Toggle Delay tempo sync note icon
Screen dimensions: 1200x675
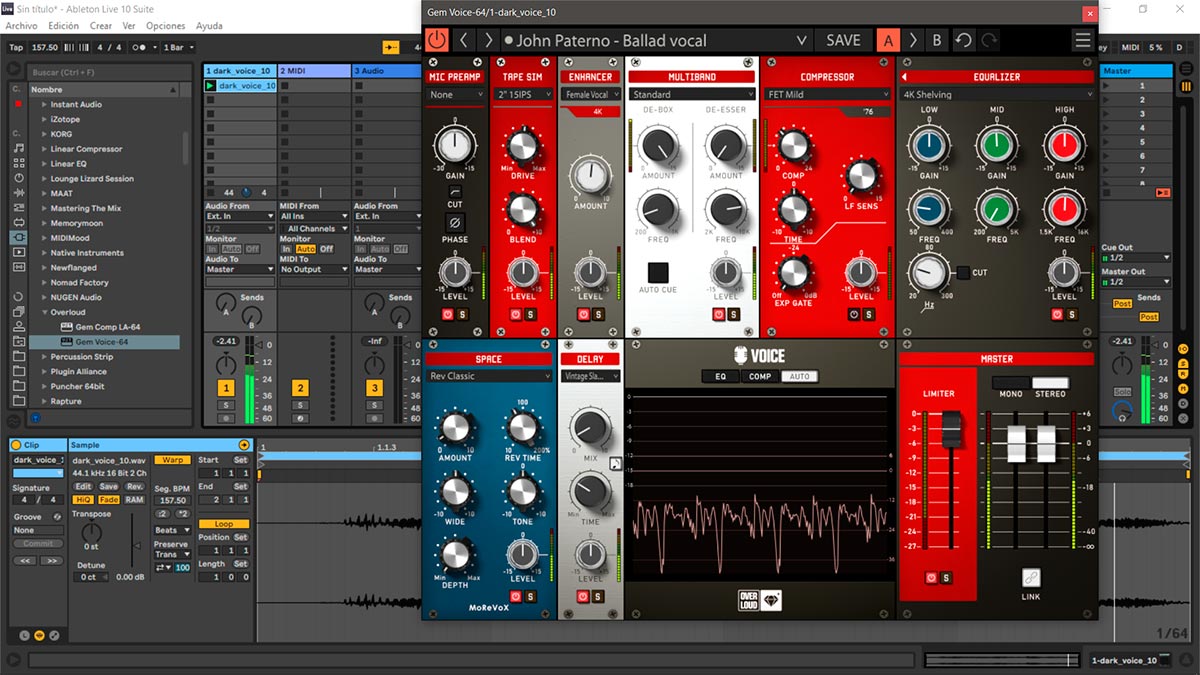[615, 462]
